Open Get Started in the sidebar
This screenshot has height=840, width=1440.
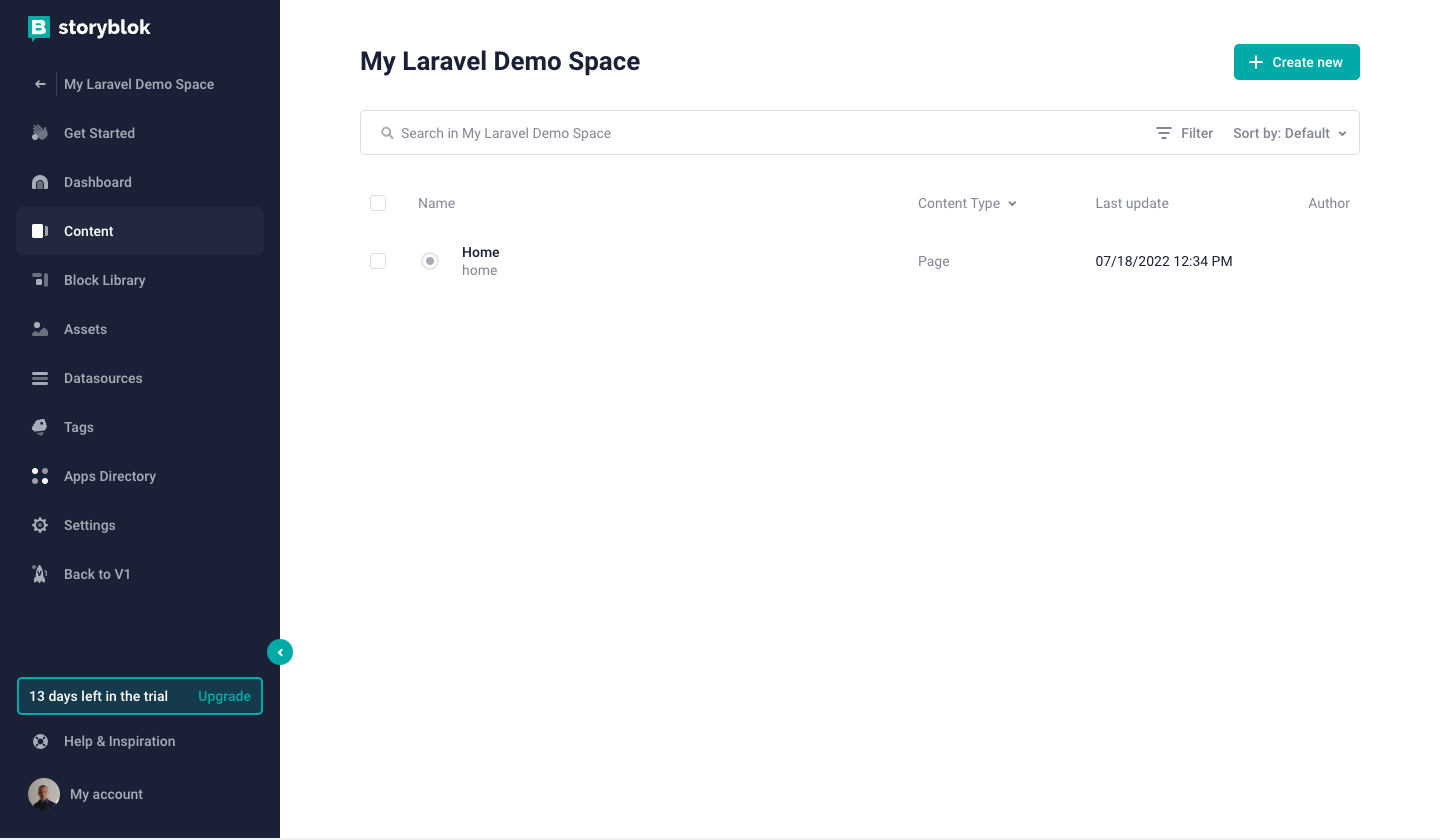[x=140, y=133]
